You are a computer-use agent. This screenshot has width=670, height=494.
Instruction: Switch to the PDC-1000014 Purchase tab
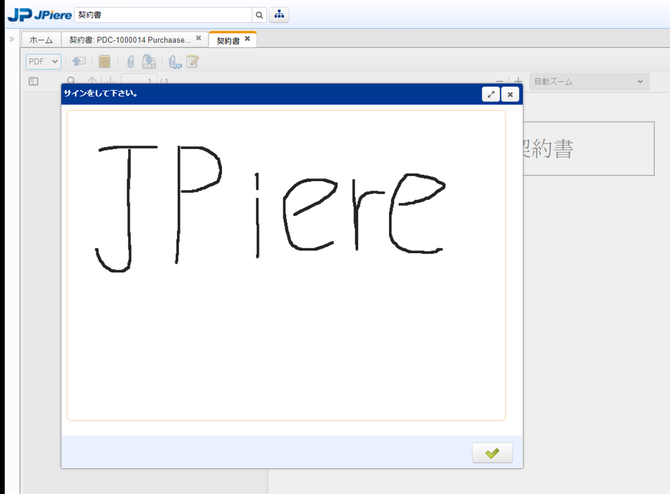tap(130, 40)
